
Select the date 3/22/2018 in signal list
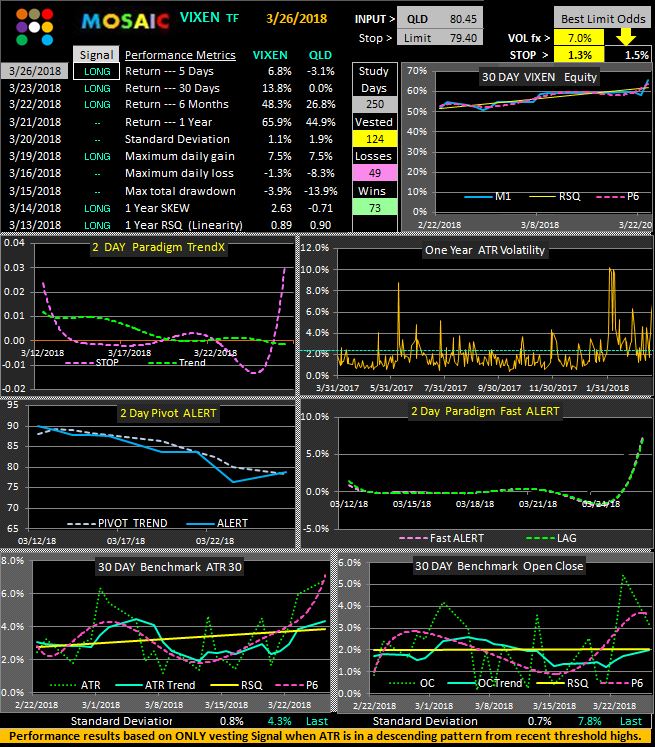tap(35, 104)
